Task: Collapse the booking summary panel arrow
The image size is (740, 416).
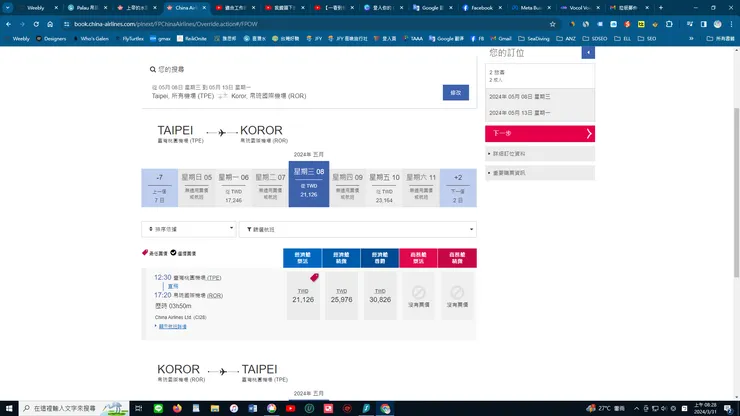Action: coord(588,52)
